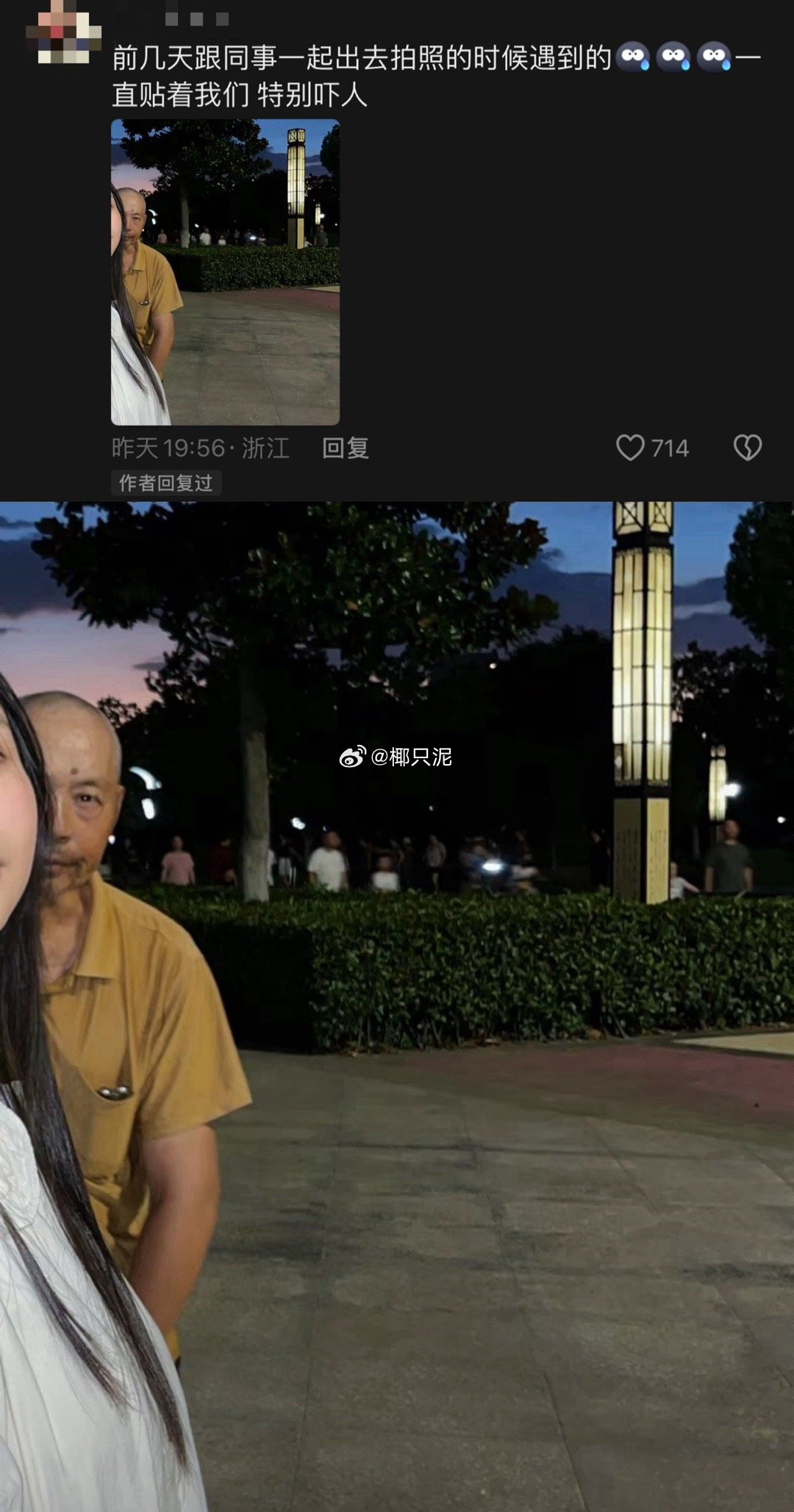This screenshot has width=794, height=1512.
Task: Open the small photo thumbnail in the comment
Action: tap(225, 272)
